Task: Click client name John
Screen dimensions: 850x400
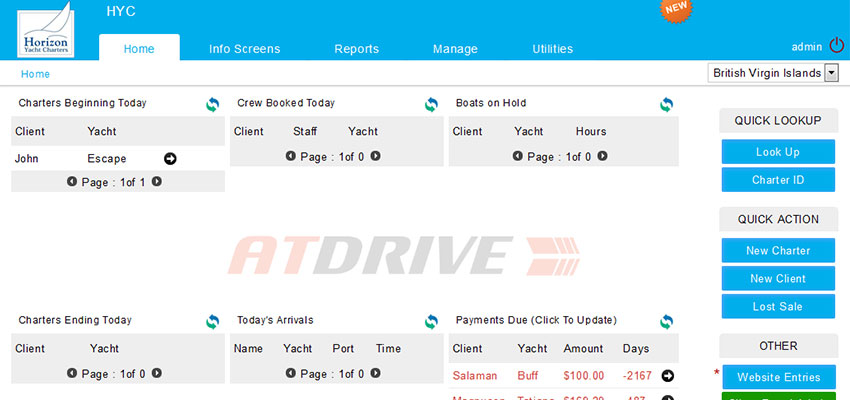Action: click(x=27, y=159)
